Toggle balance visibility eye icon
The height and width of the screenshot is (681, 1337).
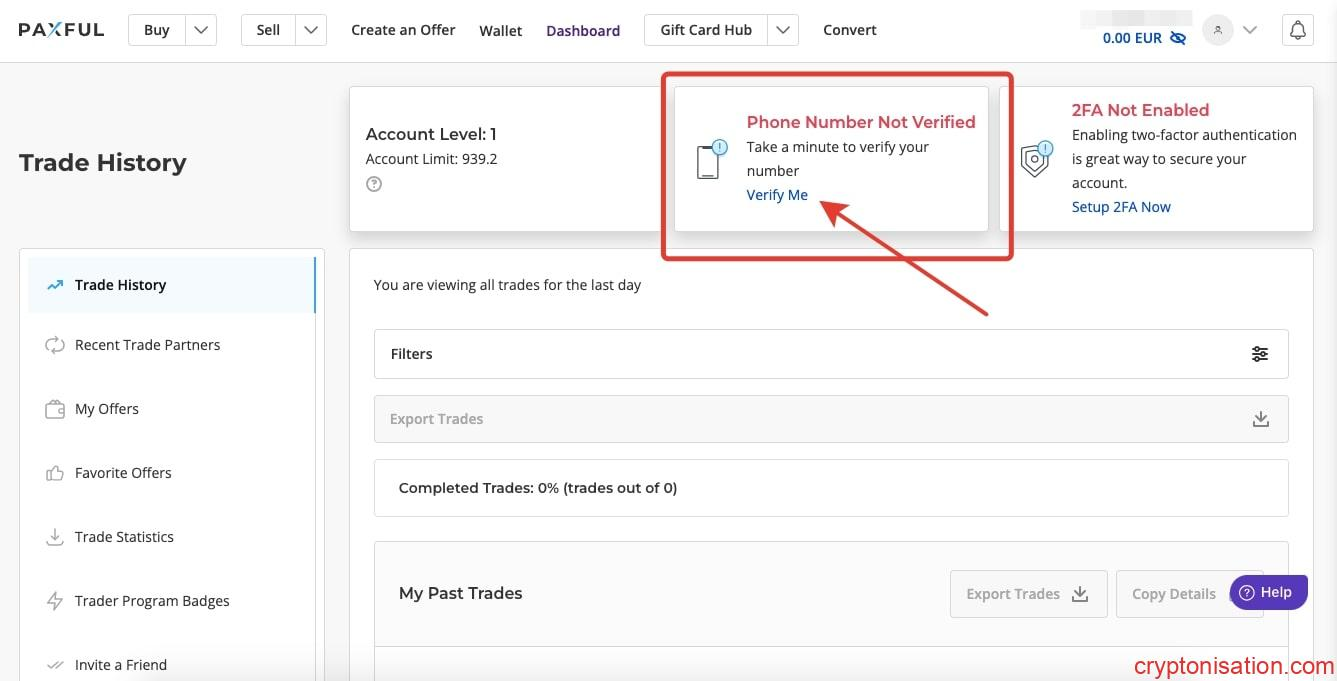1178,38
